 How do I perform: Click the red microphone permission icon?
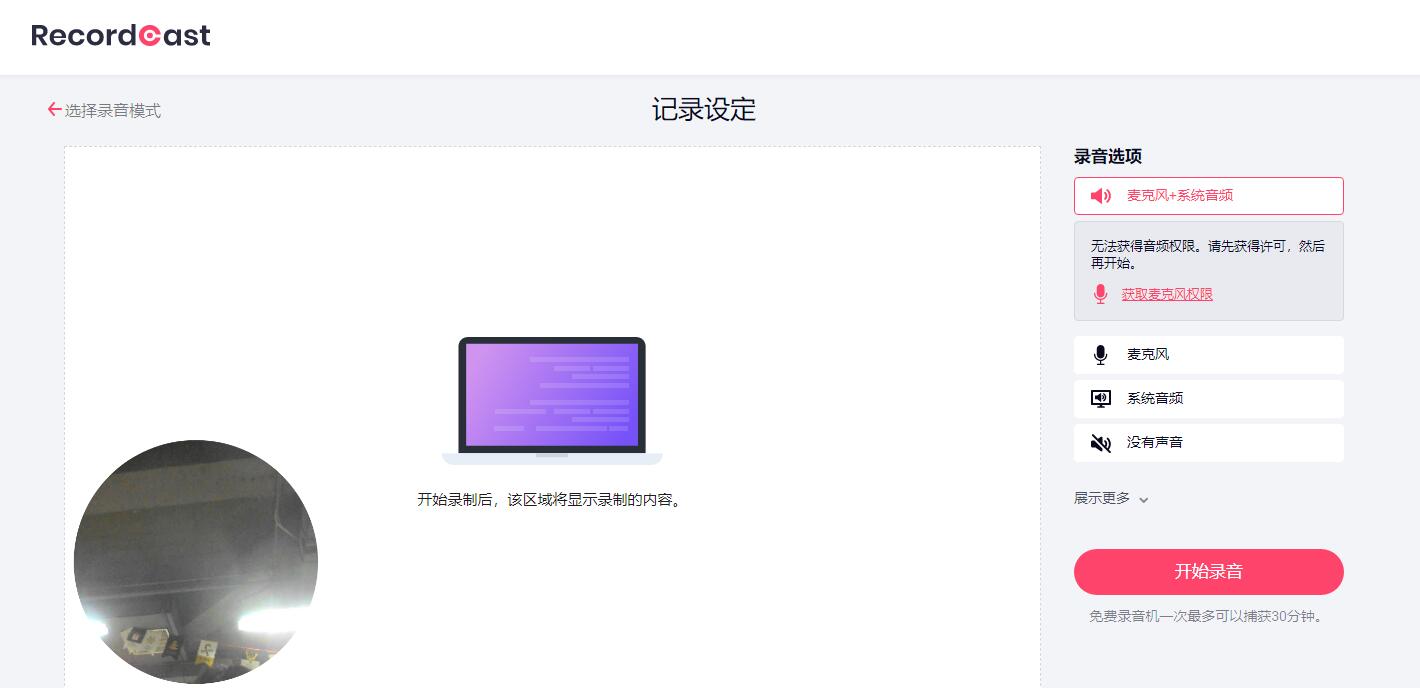click(1100, 294)
